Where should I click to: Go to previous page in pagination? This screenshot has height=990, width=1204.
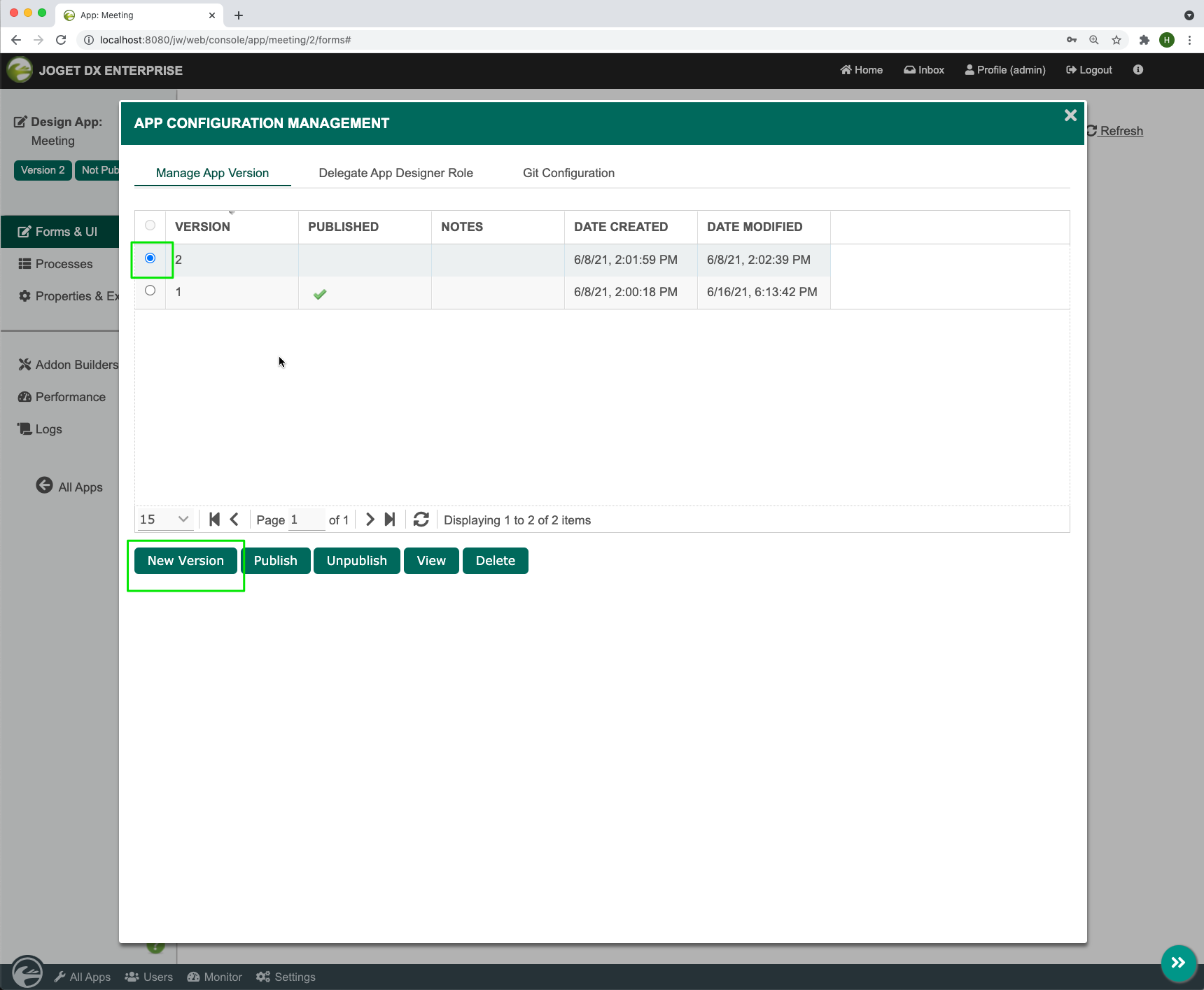[234, 520]
